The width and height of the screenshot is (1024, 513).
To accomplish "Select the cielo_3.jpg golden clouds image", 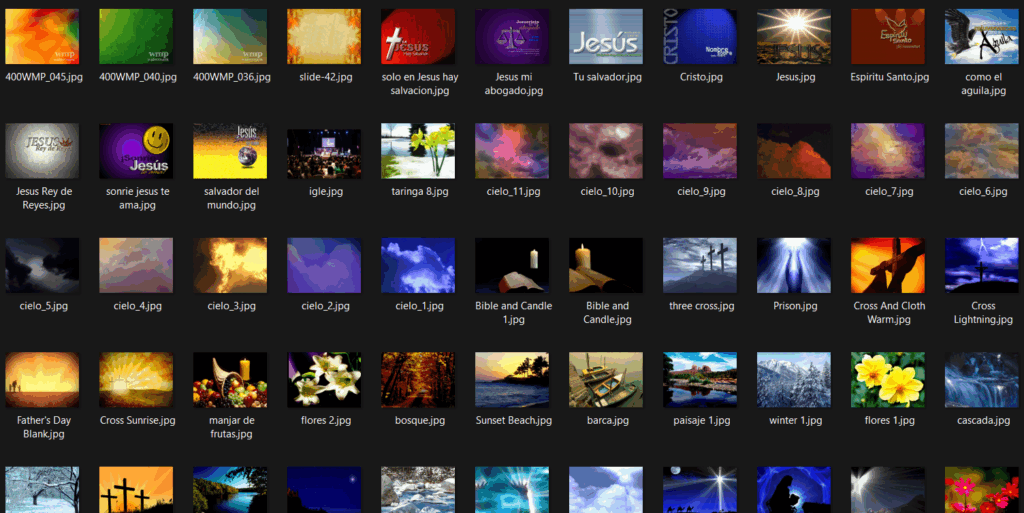I will (230, 265).
